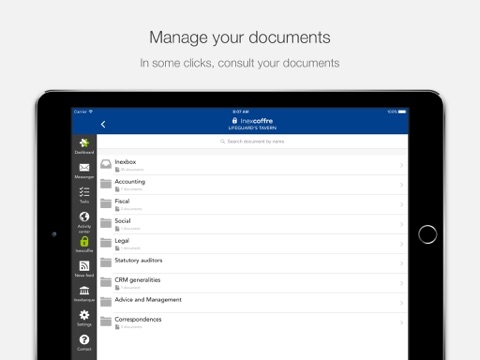Viewport: 480px width, 360px height.
Task: Click the magnifier icon in search bar
Action: click(x=223, y=142)
